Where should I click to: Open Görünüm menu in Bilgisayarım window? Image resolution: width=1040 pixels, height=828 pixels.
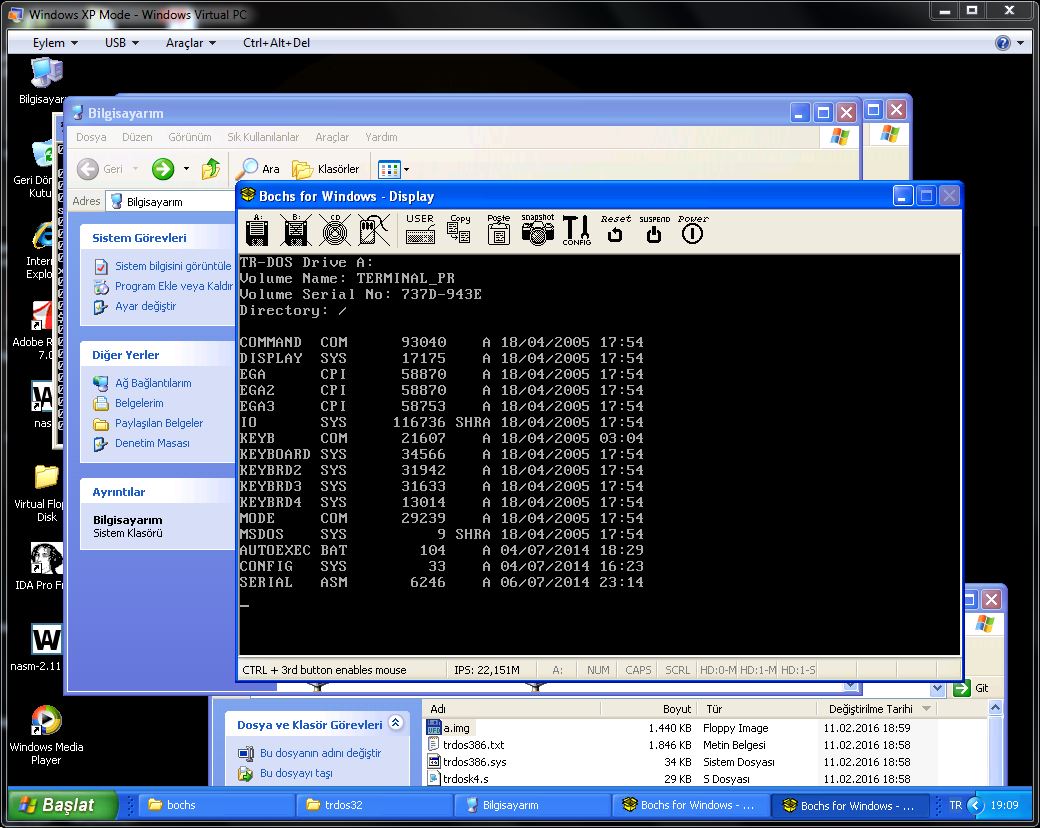(190, 137)
